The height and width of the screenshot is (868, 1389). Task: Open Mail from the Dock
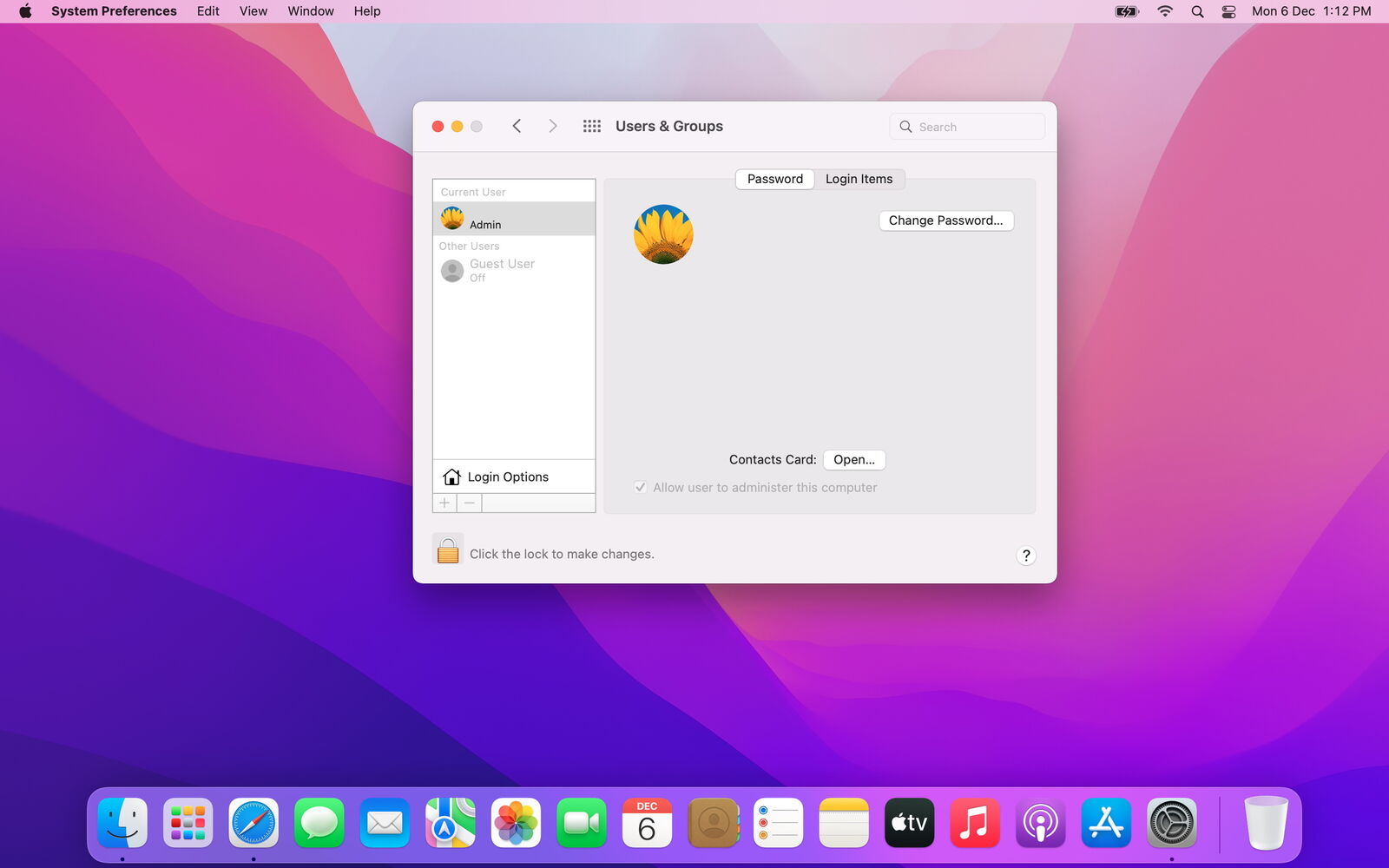click(385, 823)
